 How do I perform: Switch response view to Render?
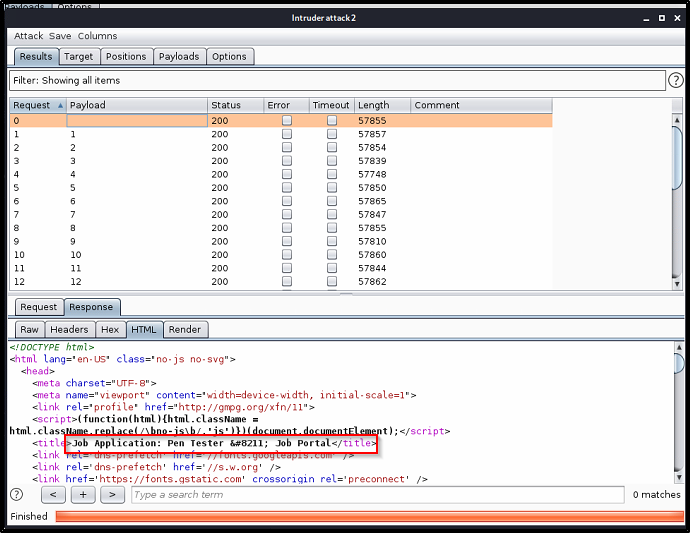[x=185, y=330]
